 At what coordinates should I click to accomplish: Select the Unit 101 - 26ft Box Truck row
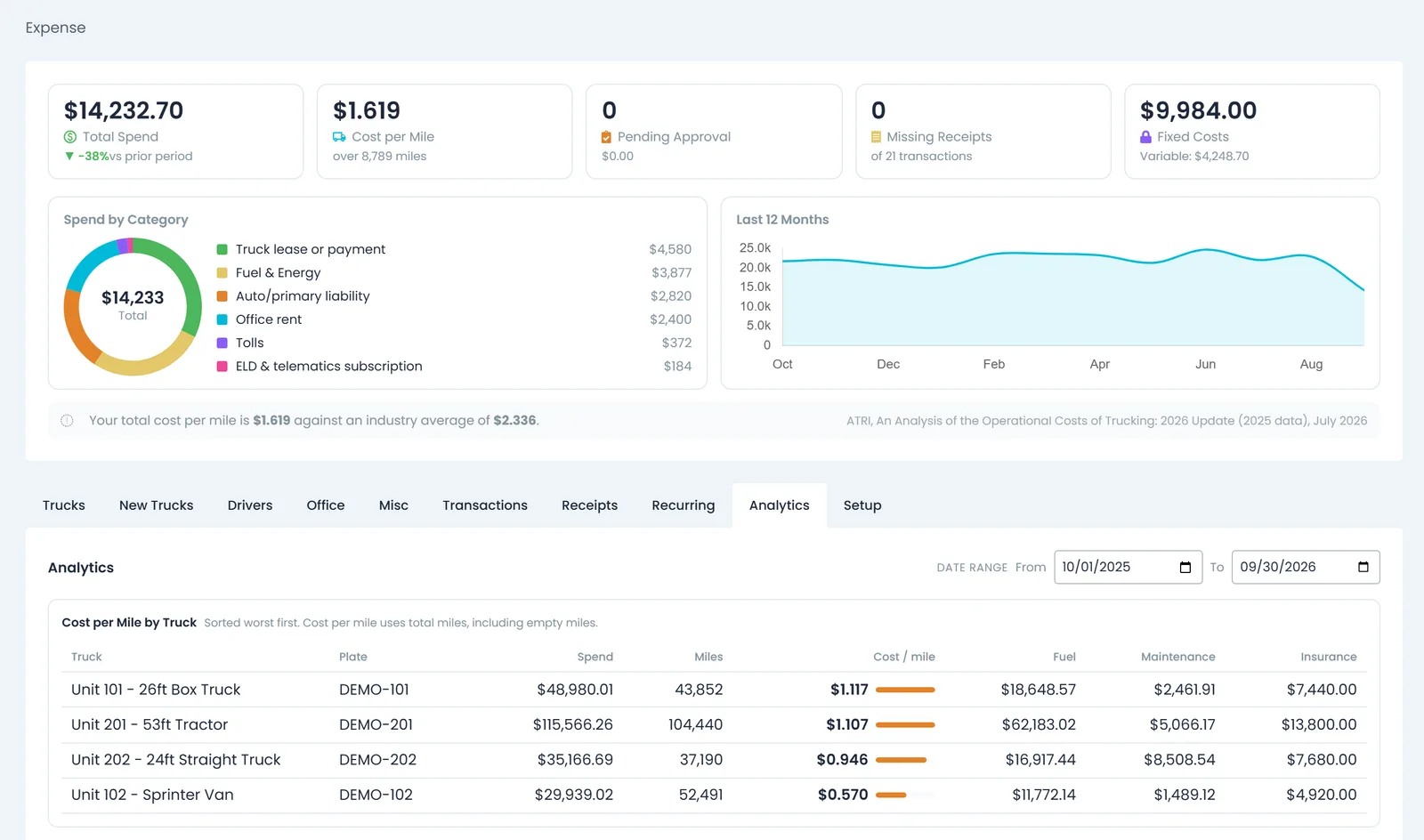(714, 690)
